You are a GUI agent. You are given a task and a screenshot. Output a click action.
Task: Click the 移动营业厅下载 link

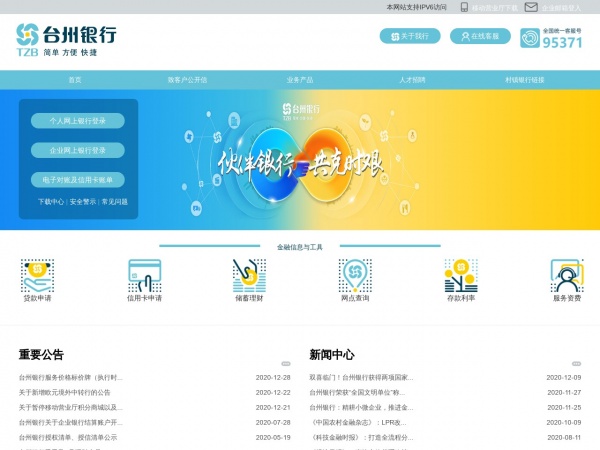point(495,8)
